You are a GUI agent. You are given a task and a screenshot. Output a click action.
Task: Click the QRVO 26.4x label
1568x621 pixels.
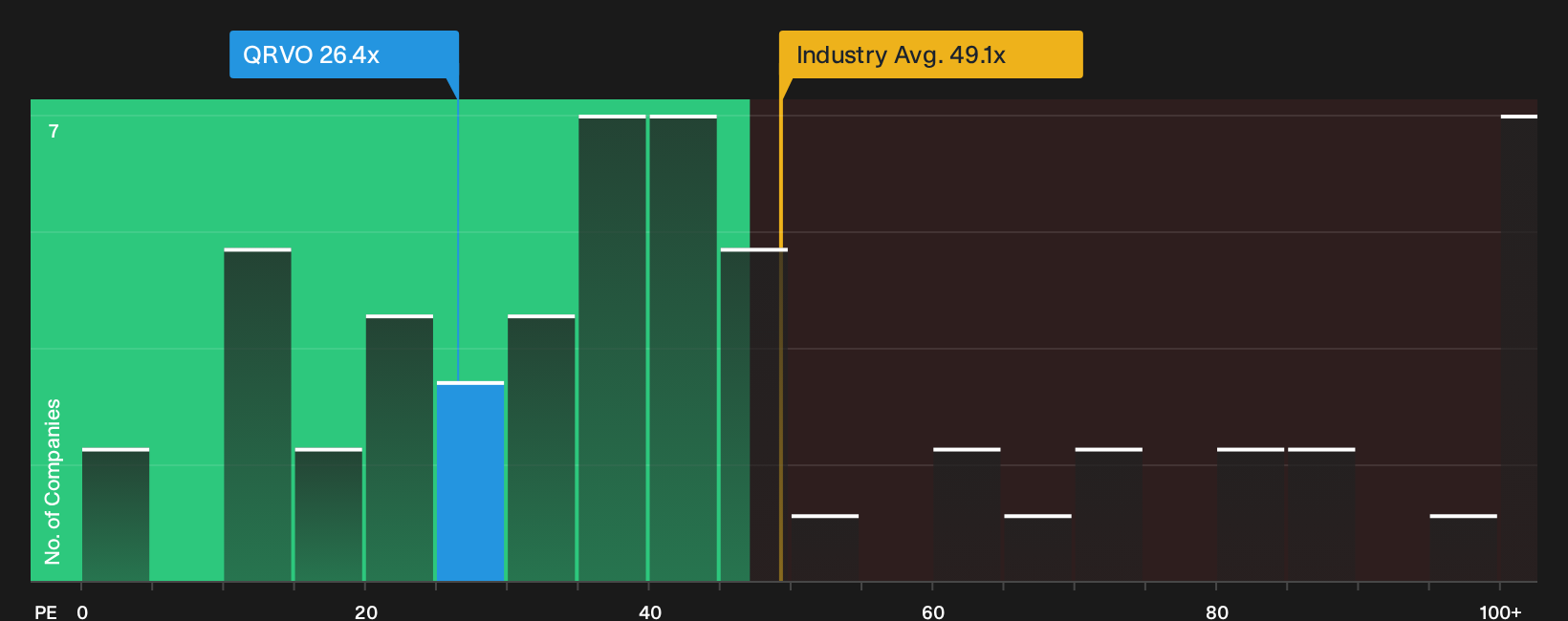343,54
